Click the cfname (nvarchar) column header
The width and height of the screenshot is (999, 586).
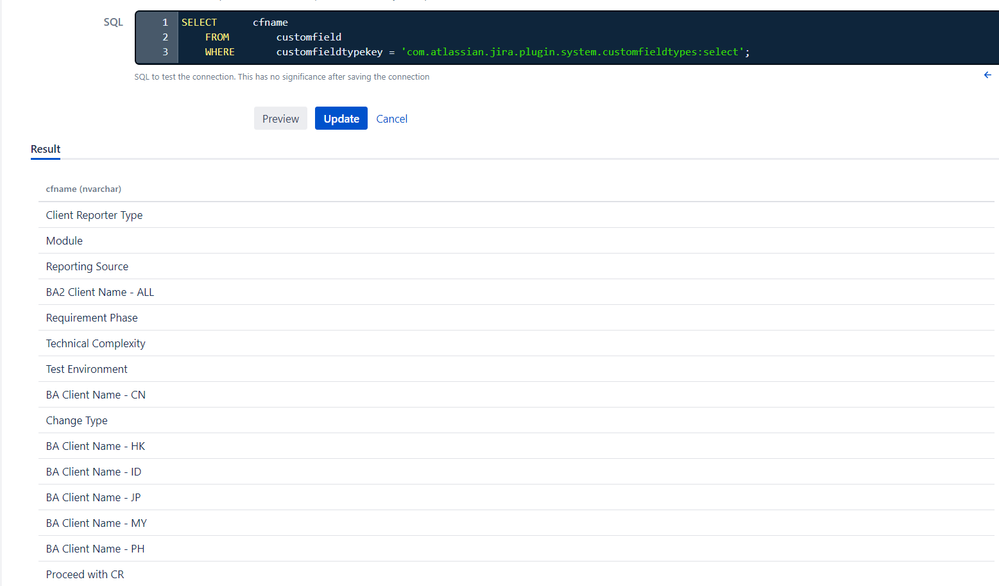tap(82, 188)
